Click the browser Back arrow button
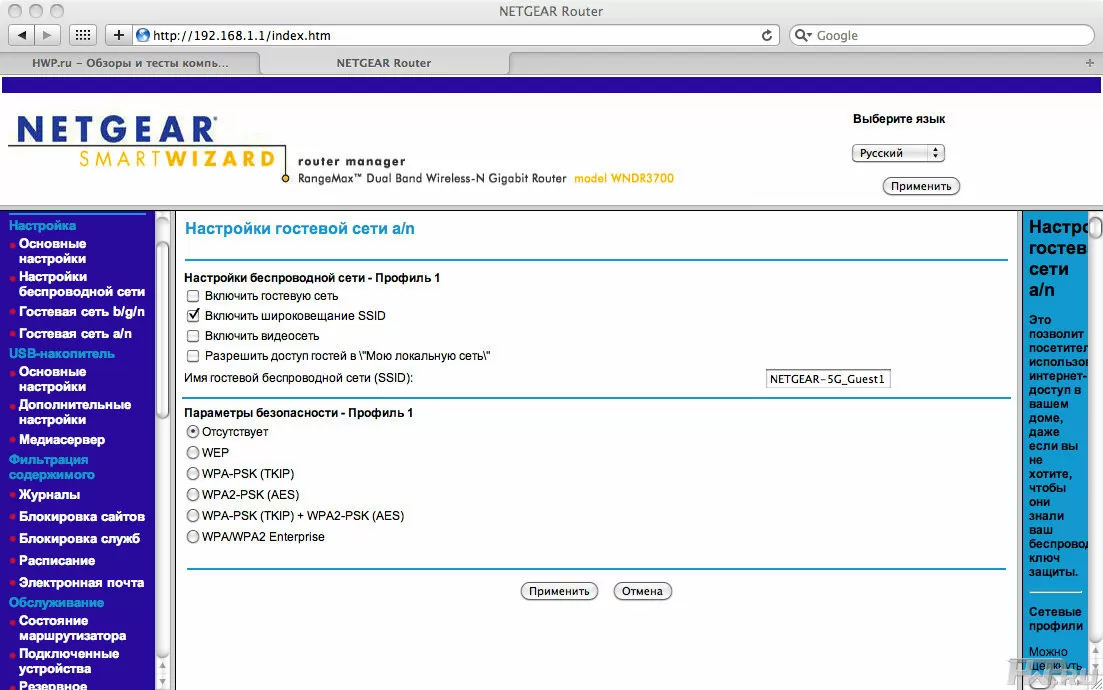The height and width of the screenshot is (690, 1103). [x=21, y=35]
